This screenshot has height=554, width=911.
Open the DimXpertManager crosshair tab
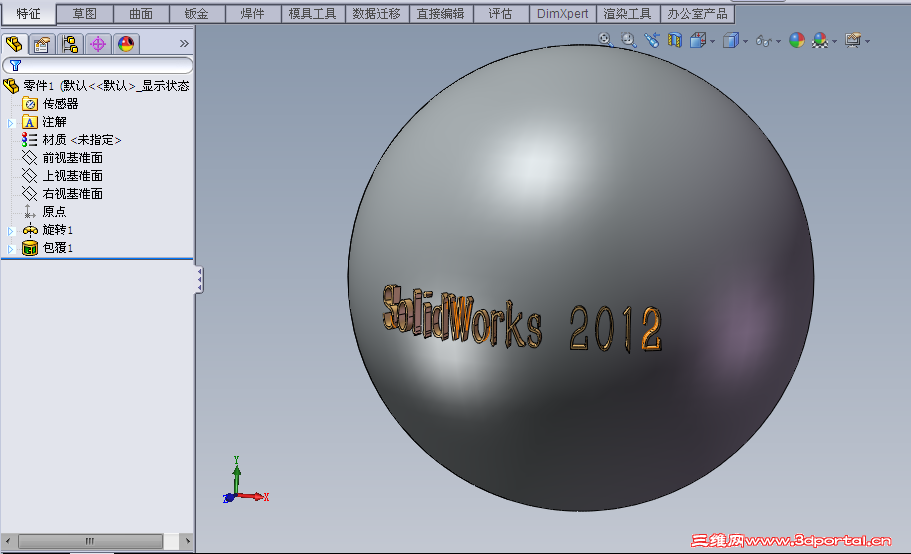click(98, 44)
